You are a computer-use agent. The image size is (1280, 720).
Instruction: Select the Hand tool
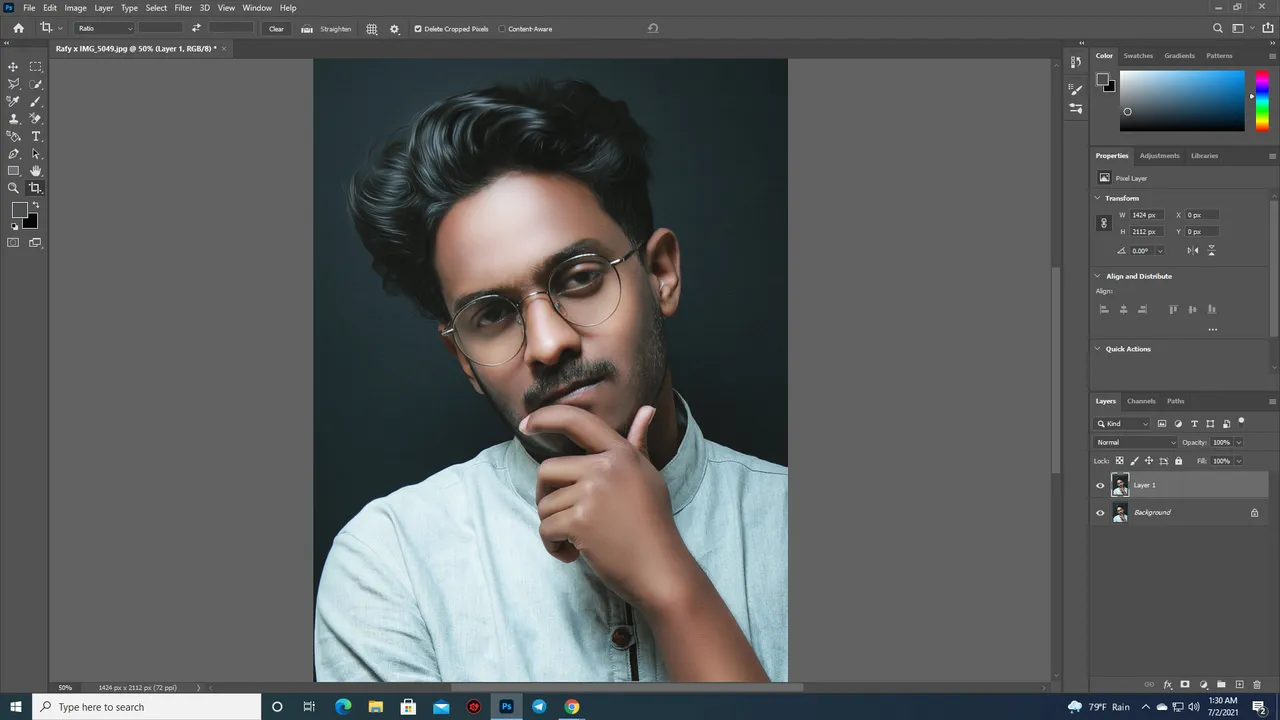(x=36, y=171)
